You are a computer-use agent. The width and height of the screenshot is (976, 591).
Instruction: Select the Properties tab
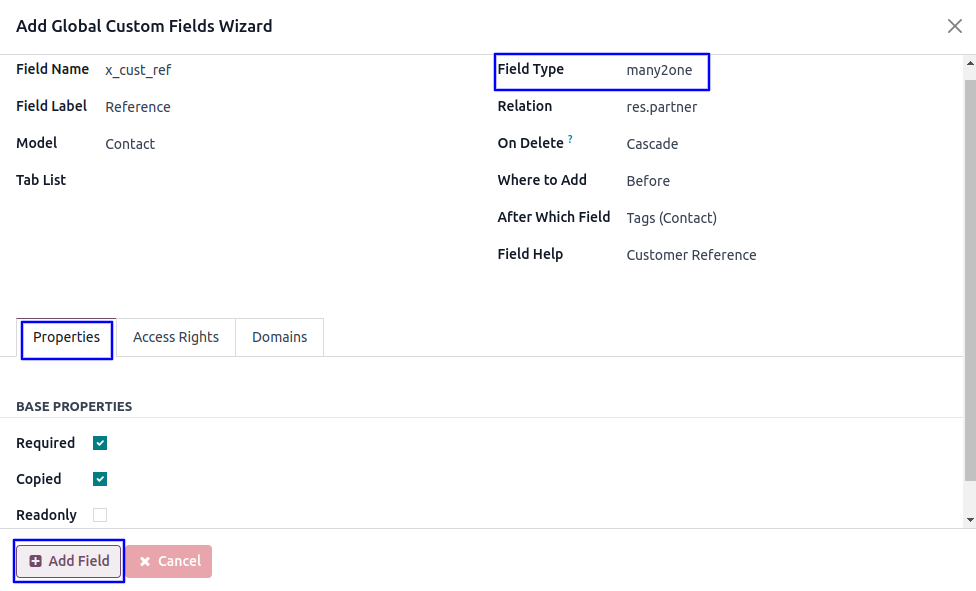[x=67, y=337]
